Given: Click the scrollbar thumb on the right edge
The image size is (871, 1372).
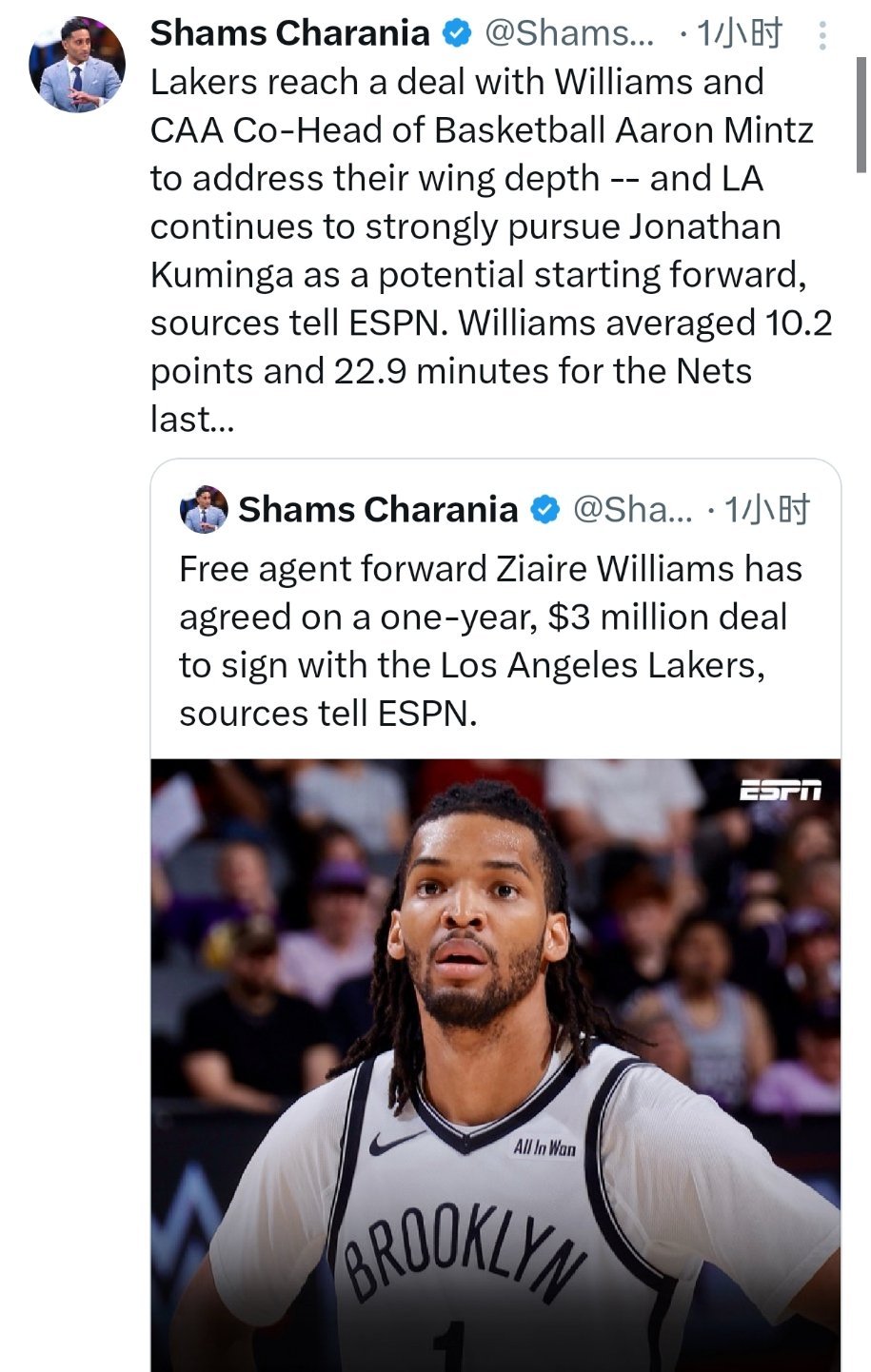Looking at the screenshot, I should click(861, 114).
